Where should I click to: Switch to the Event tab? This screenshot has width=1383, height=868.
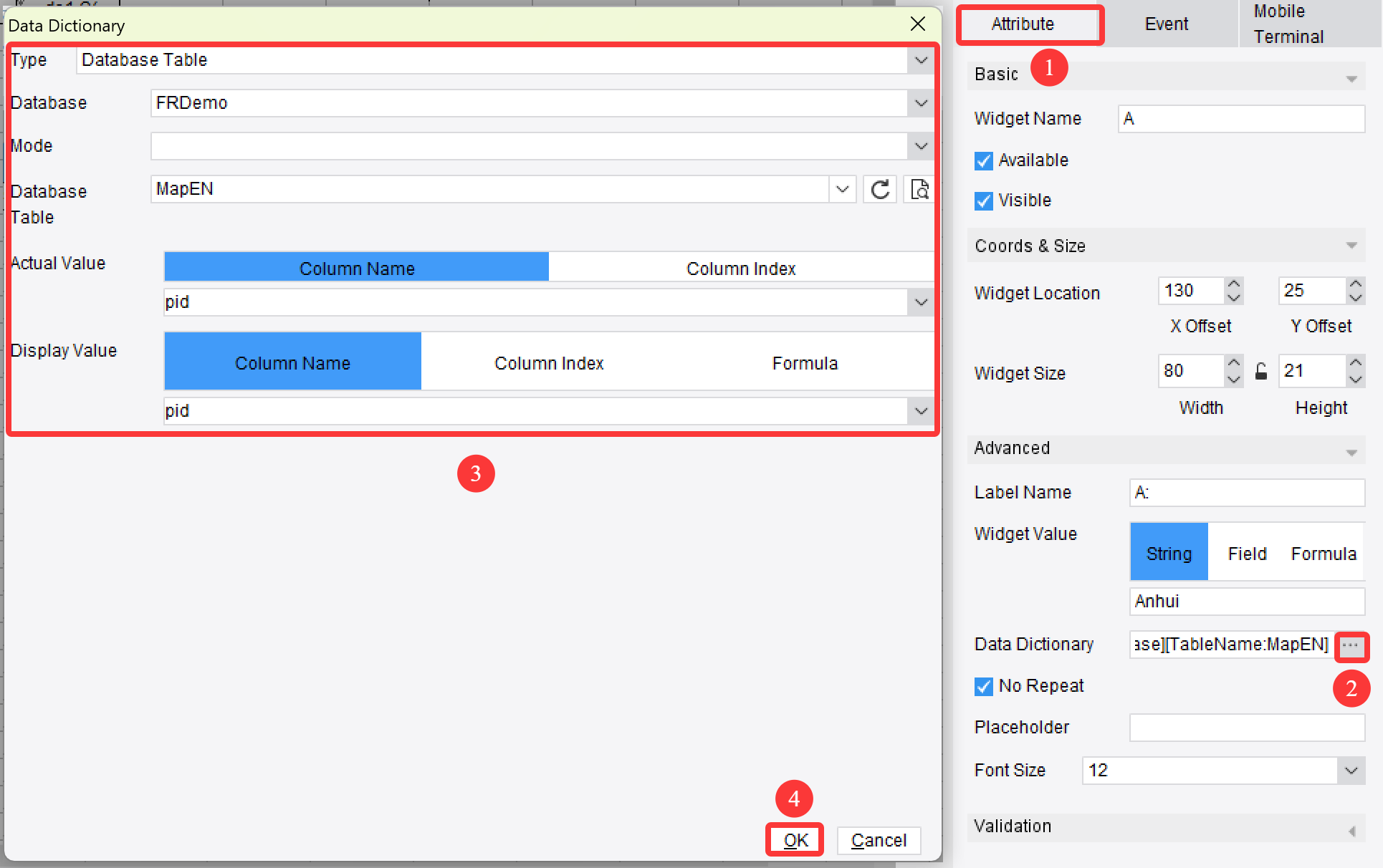[1166, 24]
